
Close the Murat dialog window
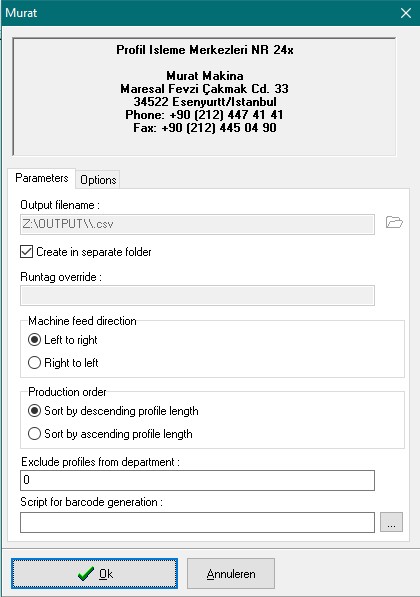click(406, 13)
